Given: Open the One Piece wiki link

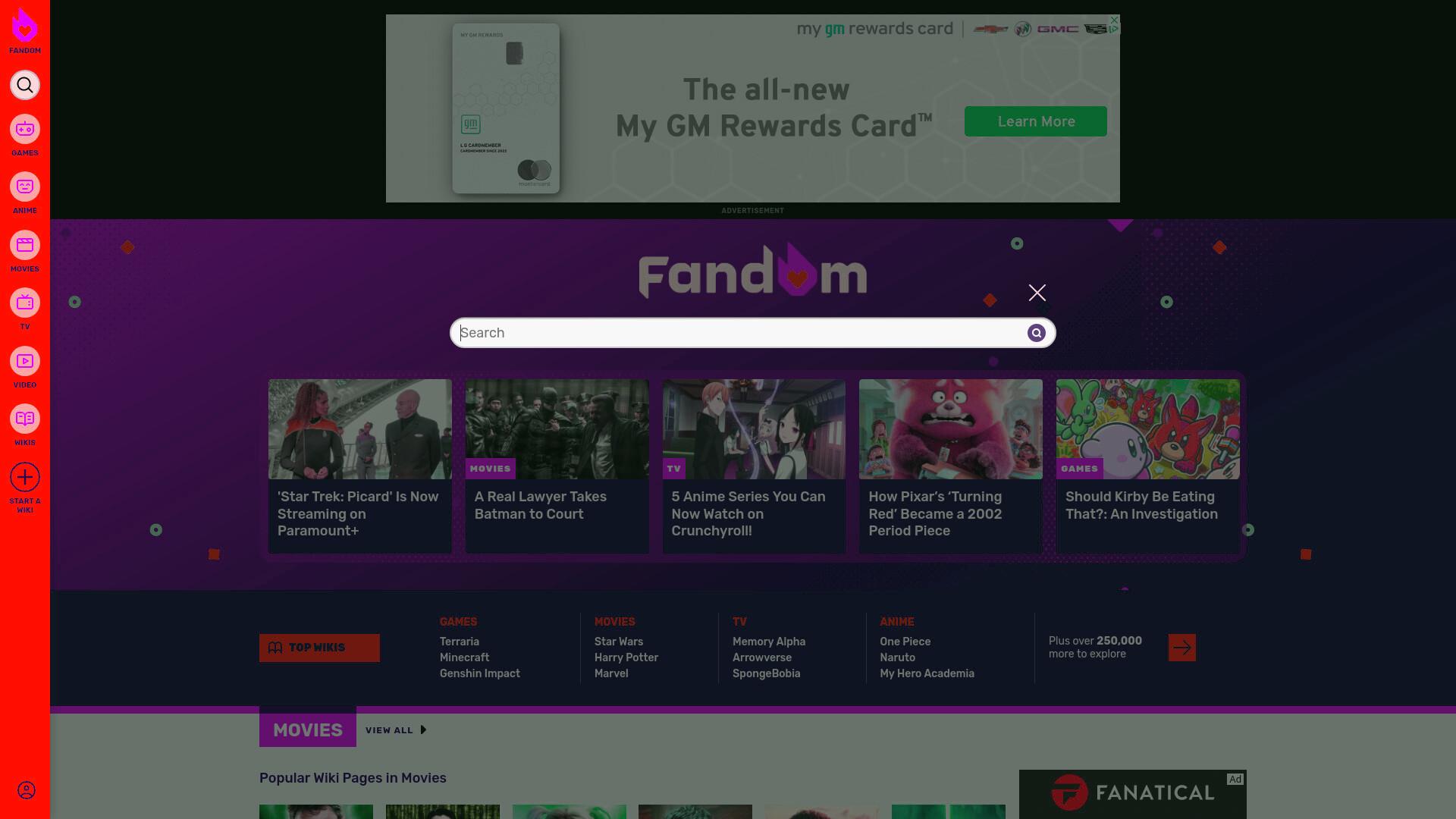Looking at the screenshot, I should pos(905,642).
